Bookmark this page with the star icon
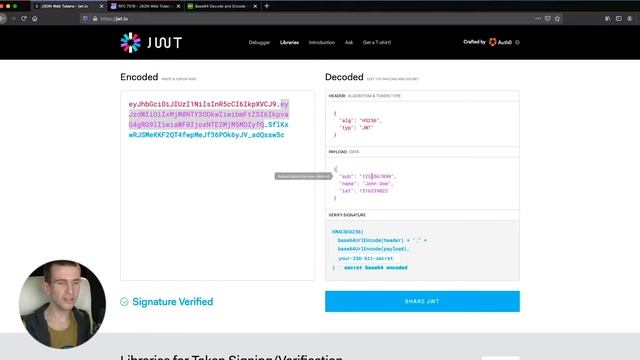The height and width of the screenshot is (360, 640). (x=557, y=18)
